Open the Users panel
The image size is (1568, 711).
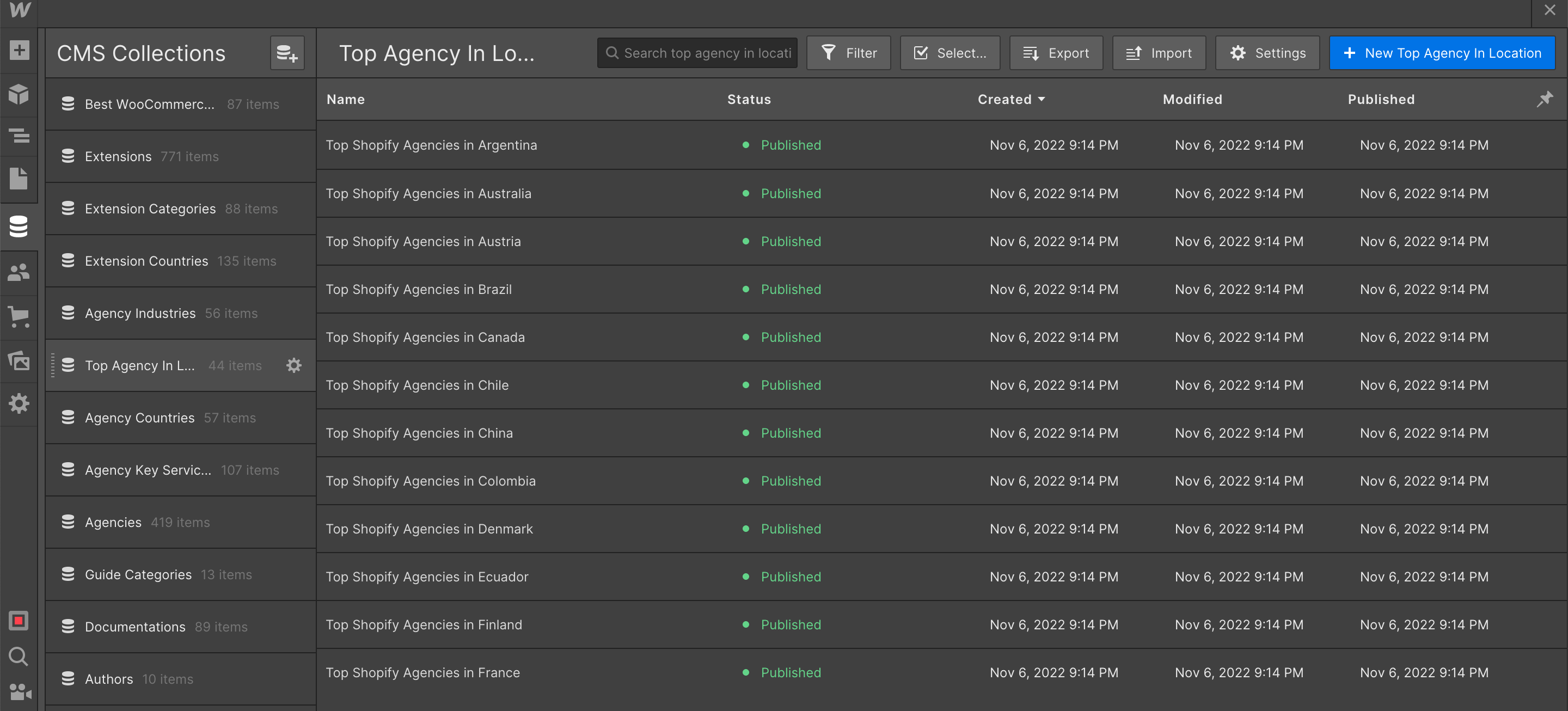tap(19, 272)
